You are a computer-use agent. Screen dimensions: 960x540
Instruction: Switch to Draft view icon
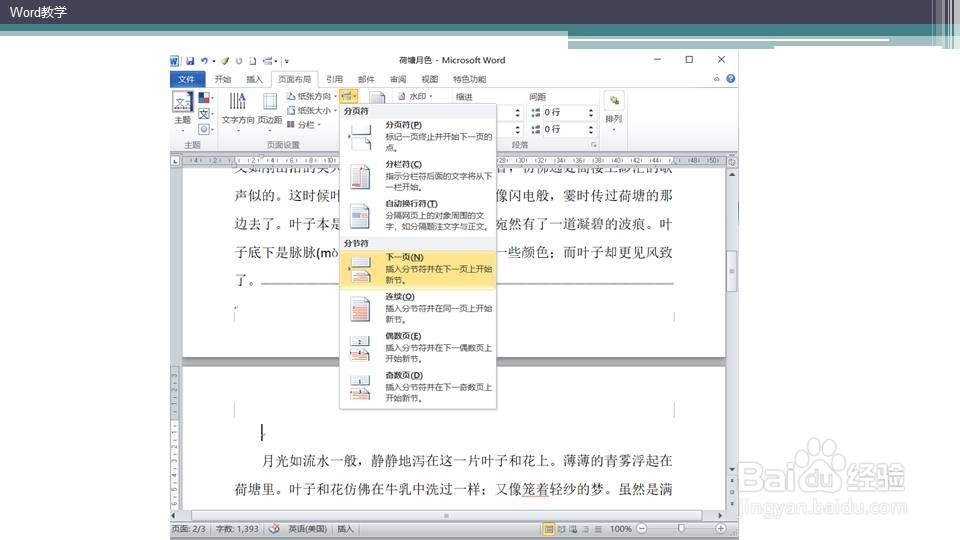click(x=598, y=529)
